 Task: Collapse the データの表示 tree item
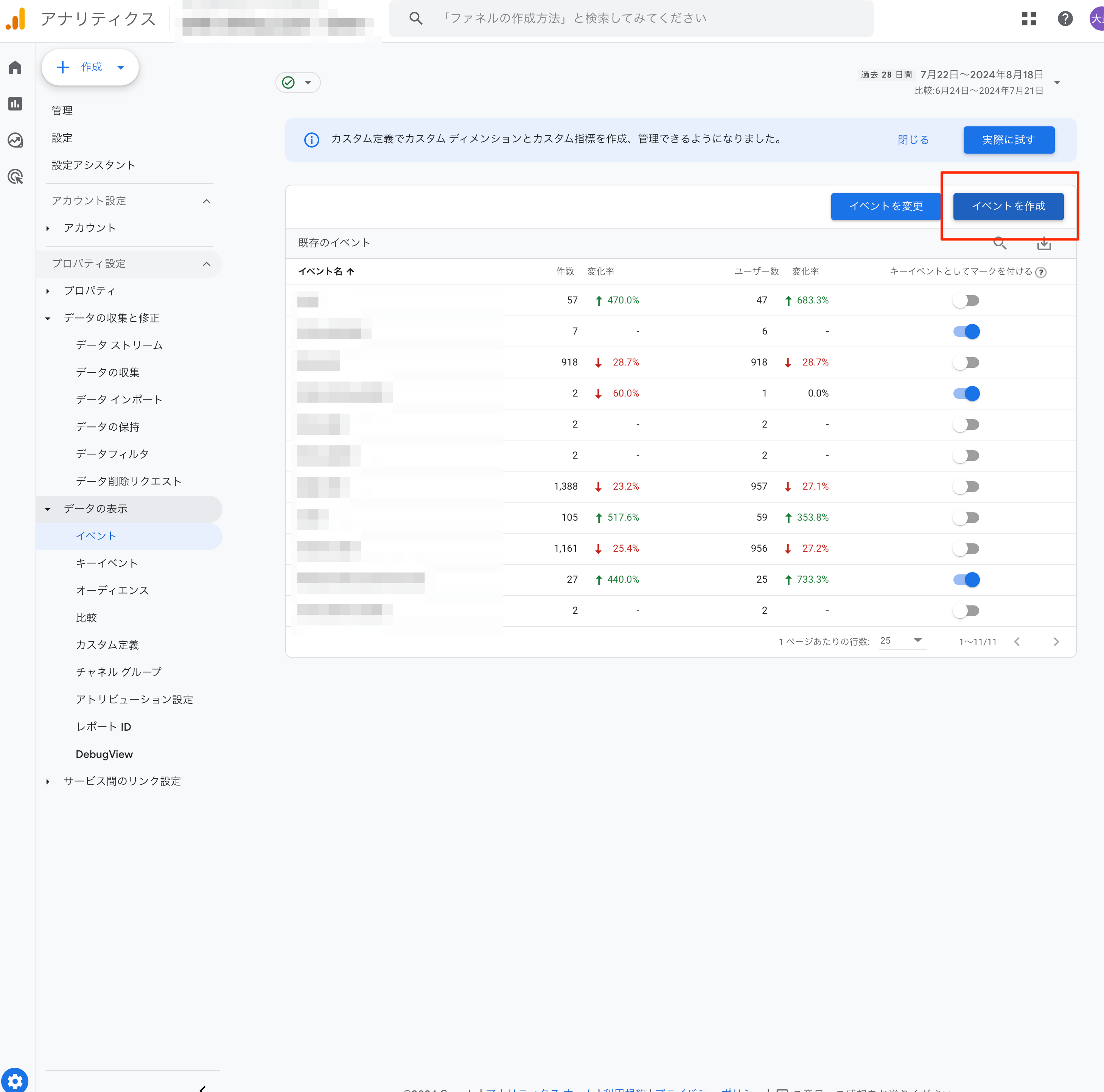point(47,509)
